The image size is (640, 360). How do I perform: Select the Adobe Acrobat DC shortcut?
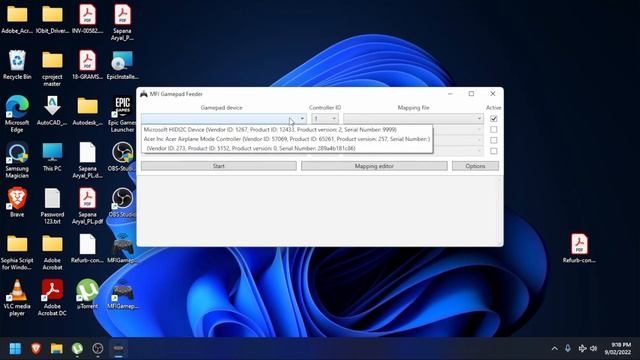(x=52, y=298)
